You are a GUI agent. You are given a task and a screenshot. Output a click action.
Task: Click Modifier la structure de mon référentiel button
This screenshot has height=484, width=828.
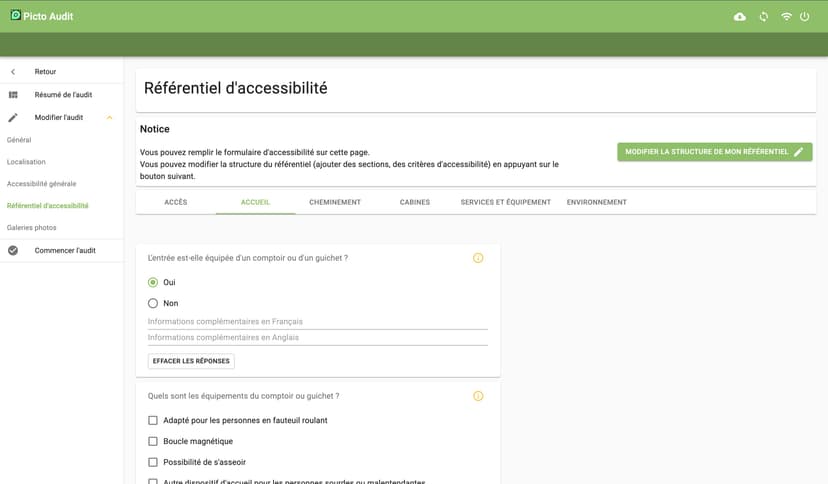[714, 152]
